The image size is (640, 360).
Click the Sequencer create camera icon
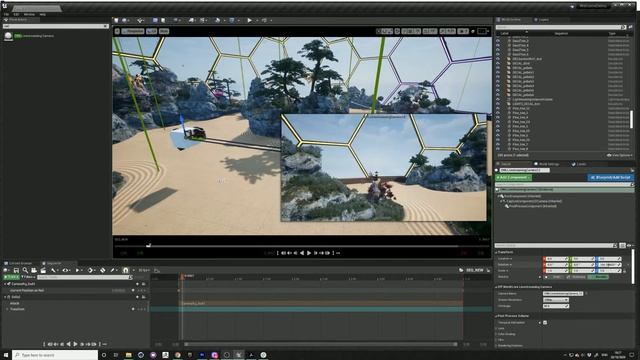(x=34, y=270)
